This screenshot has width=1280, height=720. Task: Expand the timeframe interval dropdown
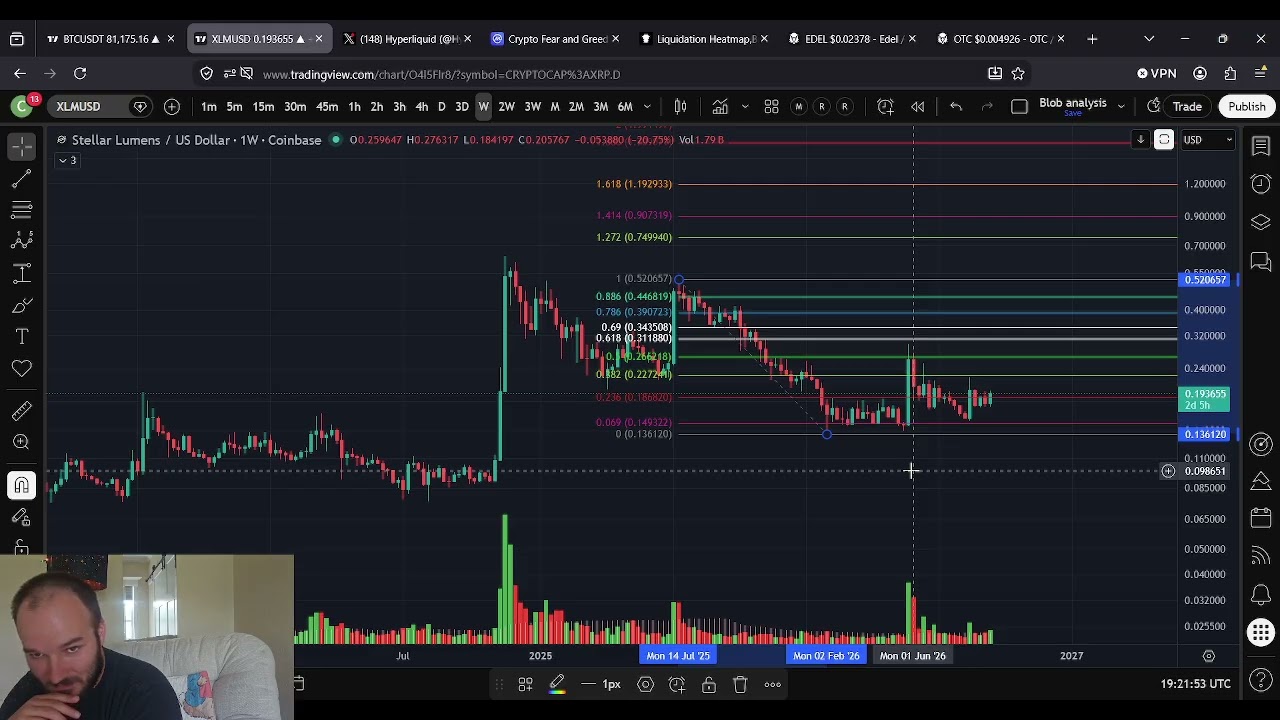click(x=647, y=106)
